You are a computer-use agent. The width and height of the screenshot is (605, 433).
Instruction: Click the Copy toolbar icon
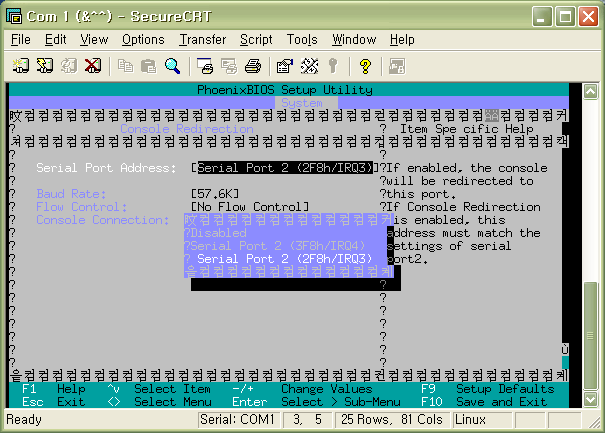coord(125,66)
